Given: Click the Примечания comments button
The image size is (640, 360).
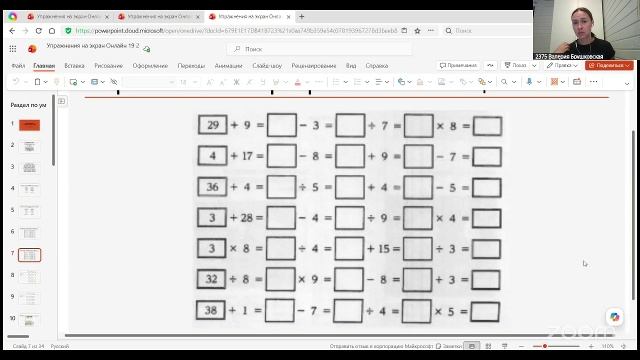Looking at the screenshot, I should coord(459,65).
